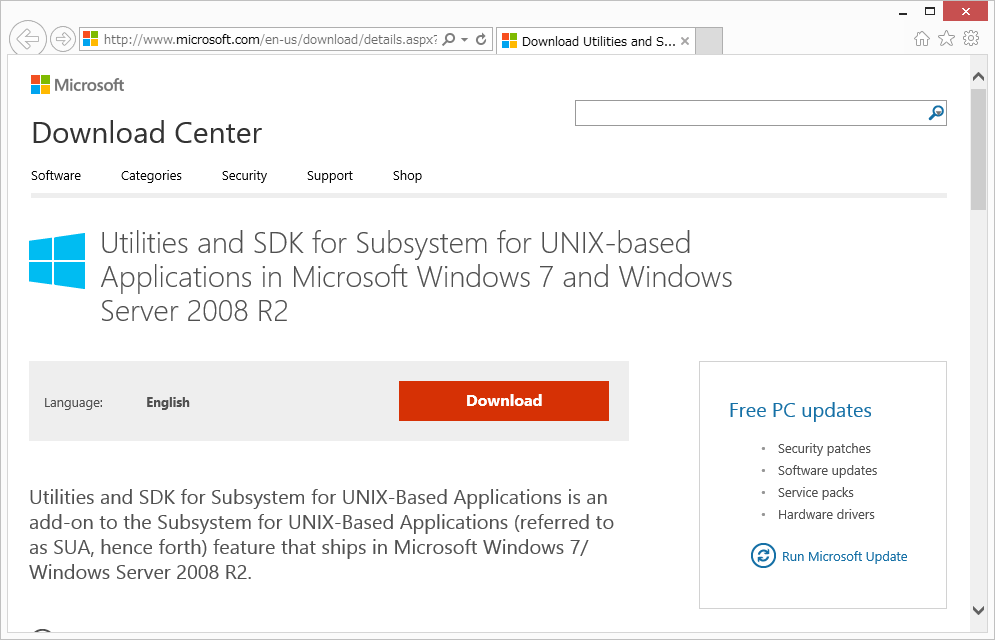Screen dimensions: 995x640
Task: Open the browser Home page icon
Action: click(x=922, y=39)
